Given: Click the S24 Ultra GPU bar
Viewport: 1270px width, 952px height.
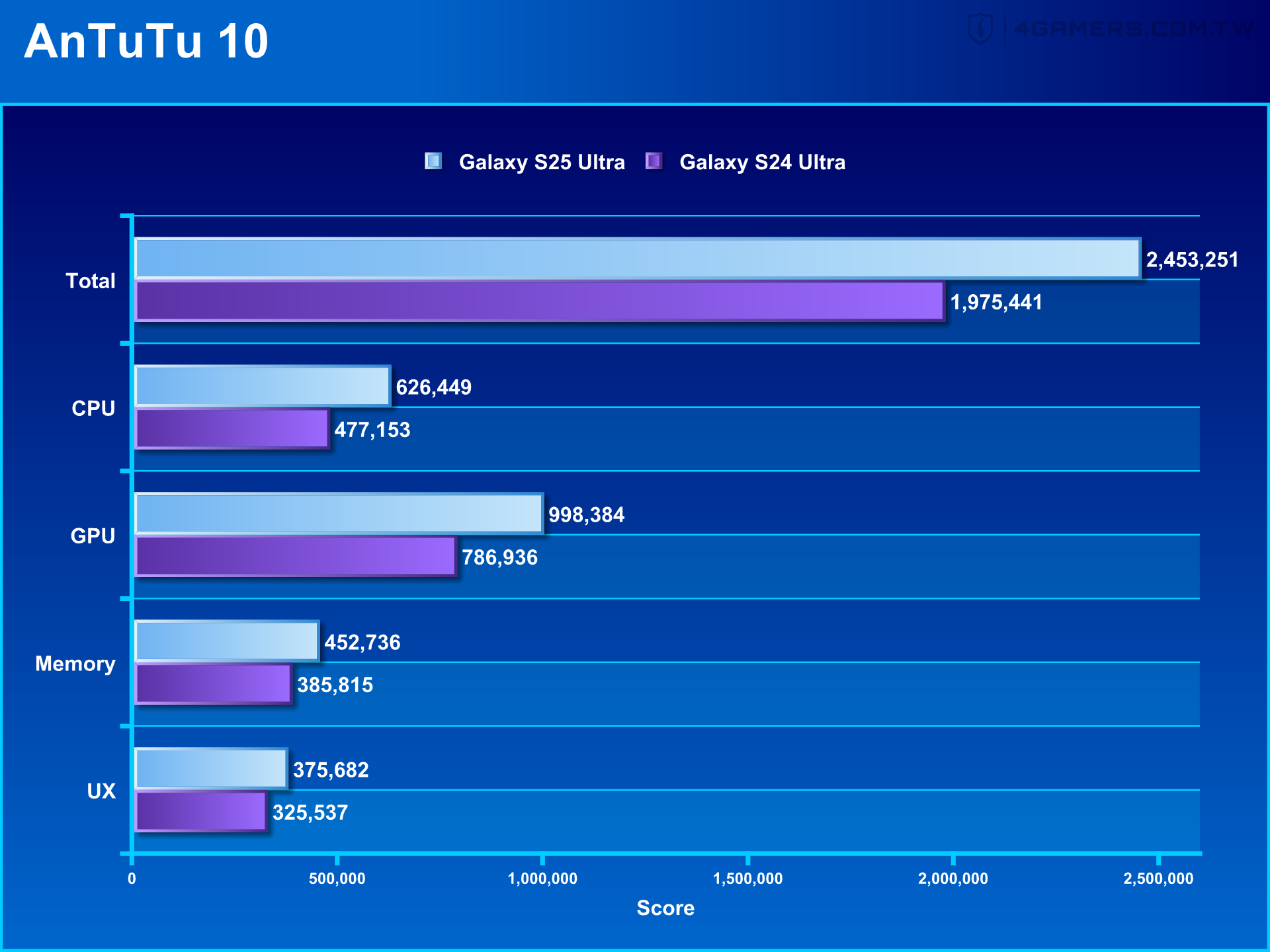Looking at the screenshot, I should pos(296,557).
